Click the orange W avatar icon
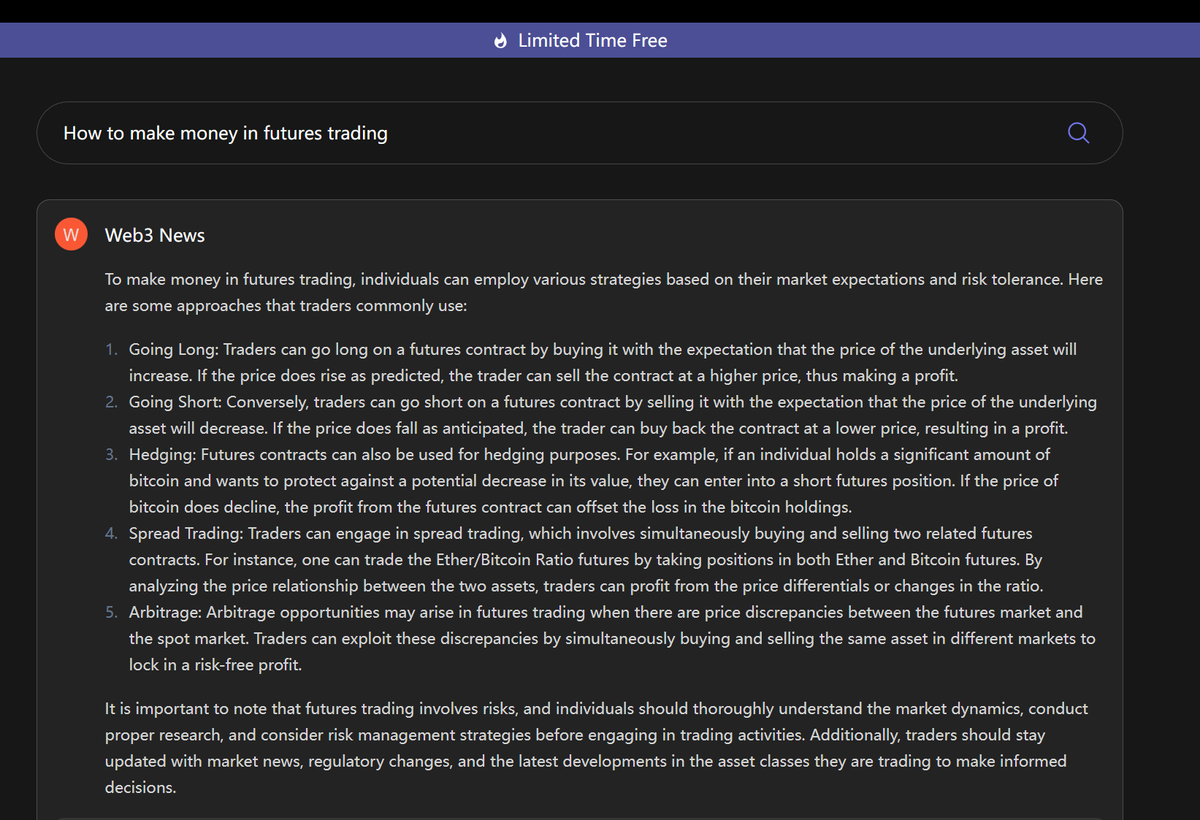The width and height of the screenshot is (1200, 820). point(70,235)
